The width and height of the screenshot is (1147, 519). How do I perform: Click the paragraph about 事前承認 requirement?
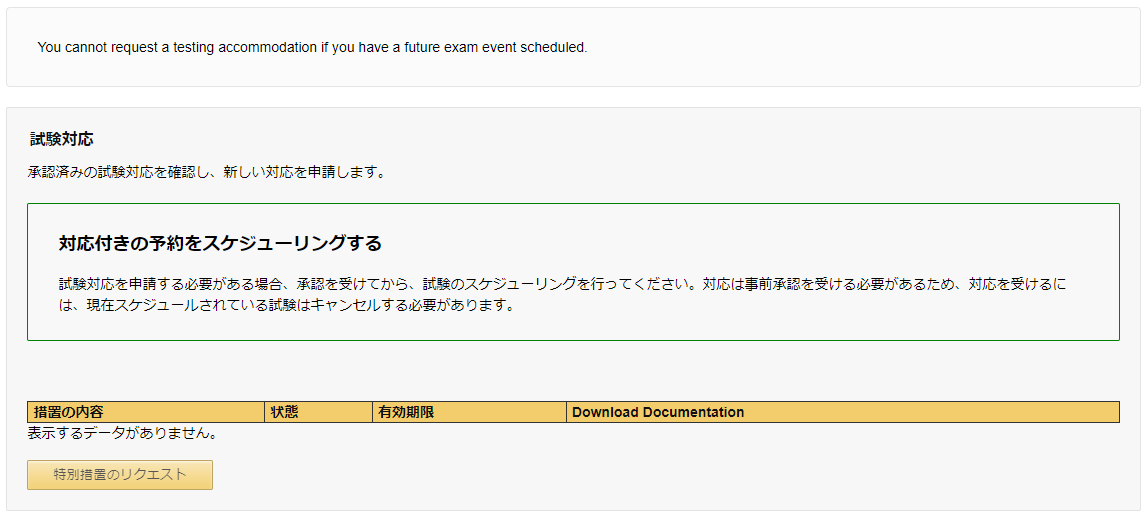(x=563, y=294)
